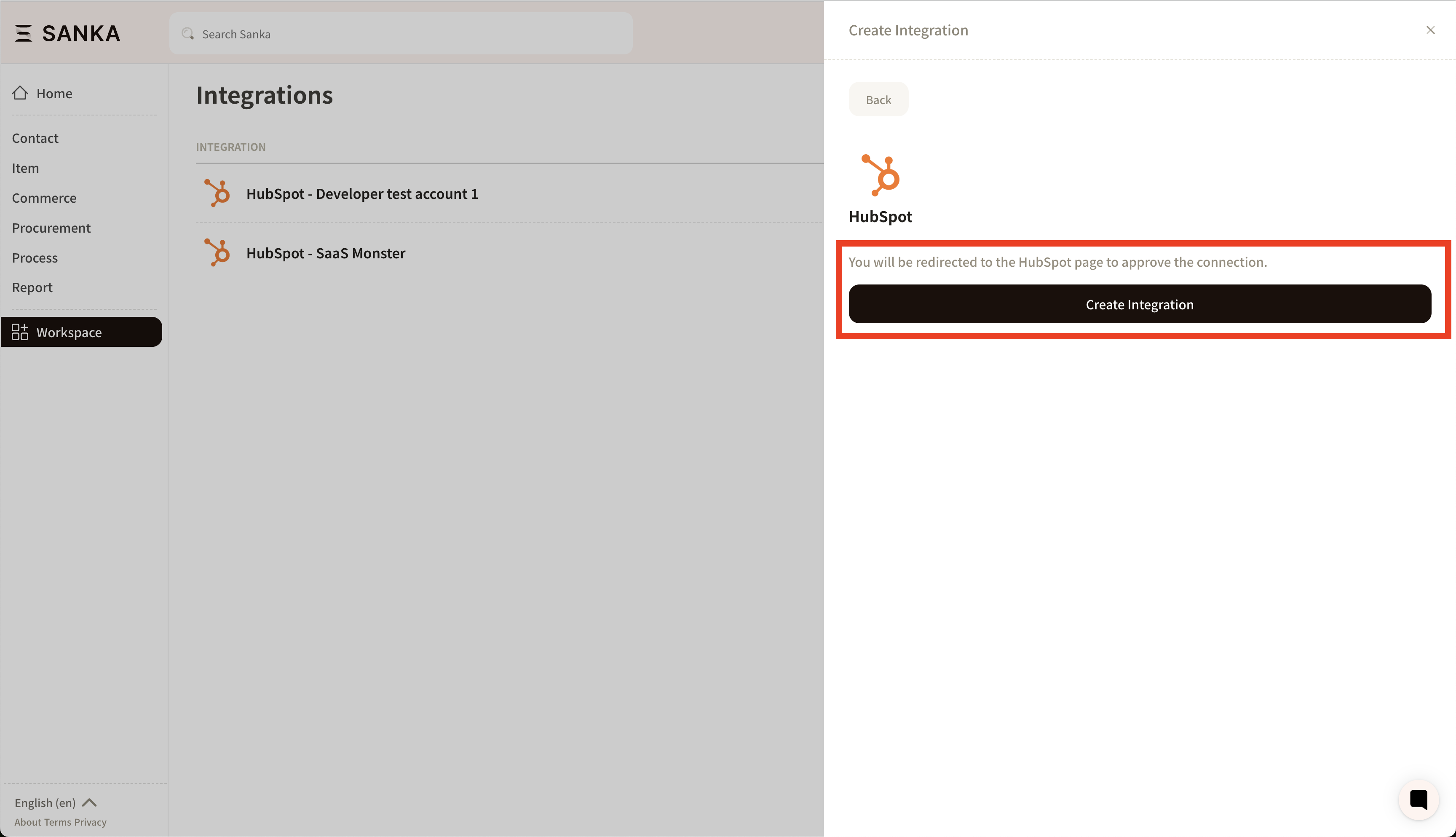
Task: Click the large HubSpot logo in panel
Action: pos(880,175)
